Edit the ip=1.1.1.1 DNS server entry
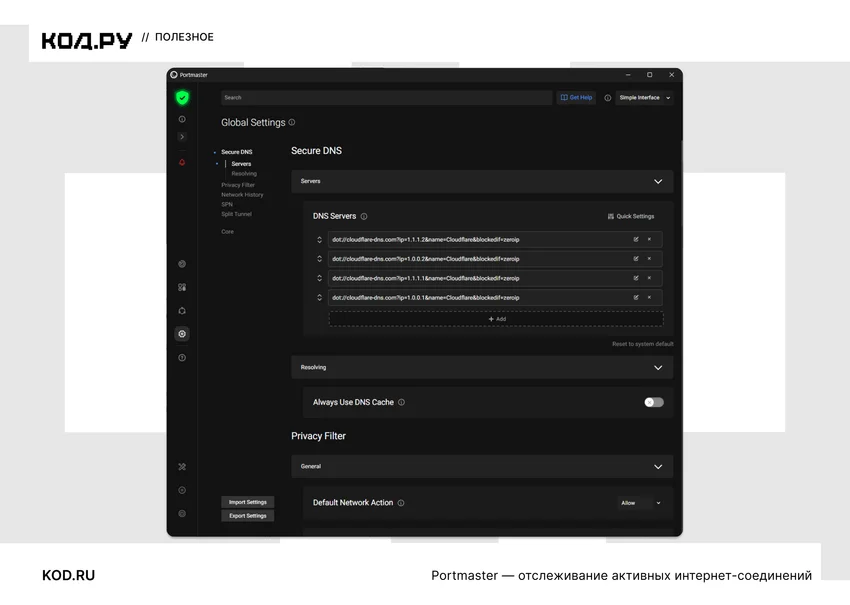850x605 pixels. tap(636, 278)
